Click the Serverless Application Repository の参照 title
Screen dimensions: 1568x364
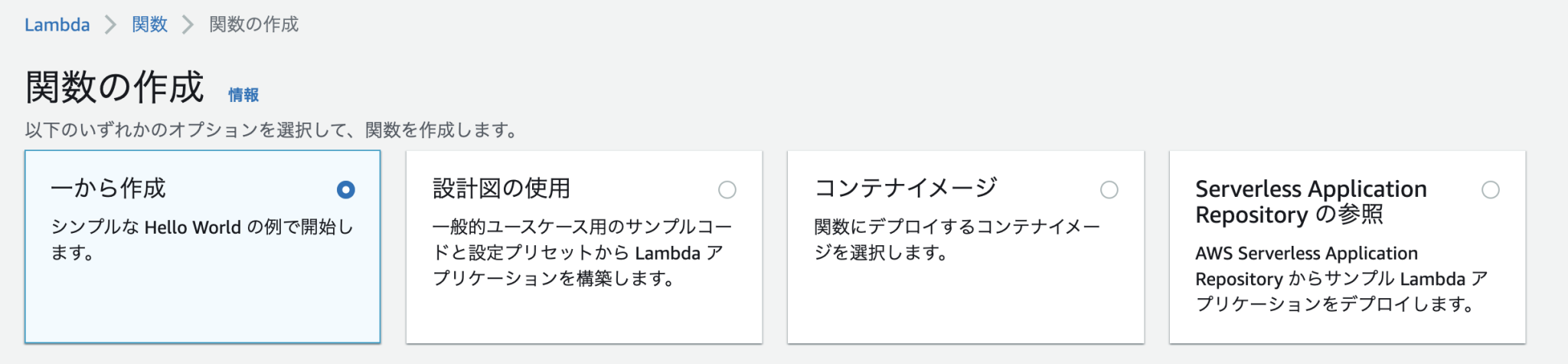coord(1310,202)
